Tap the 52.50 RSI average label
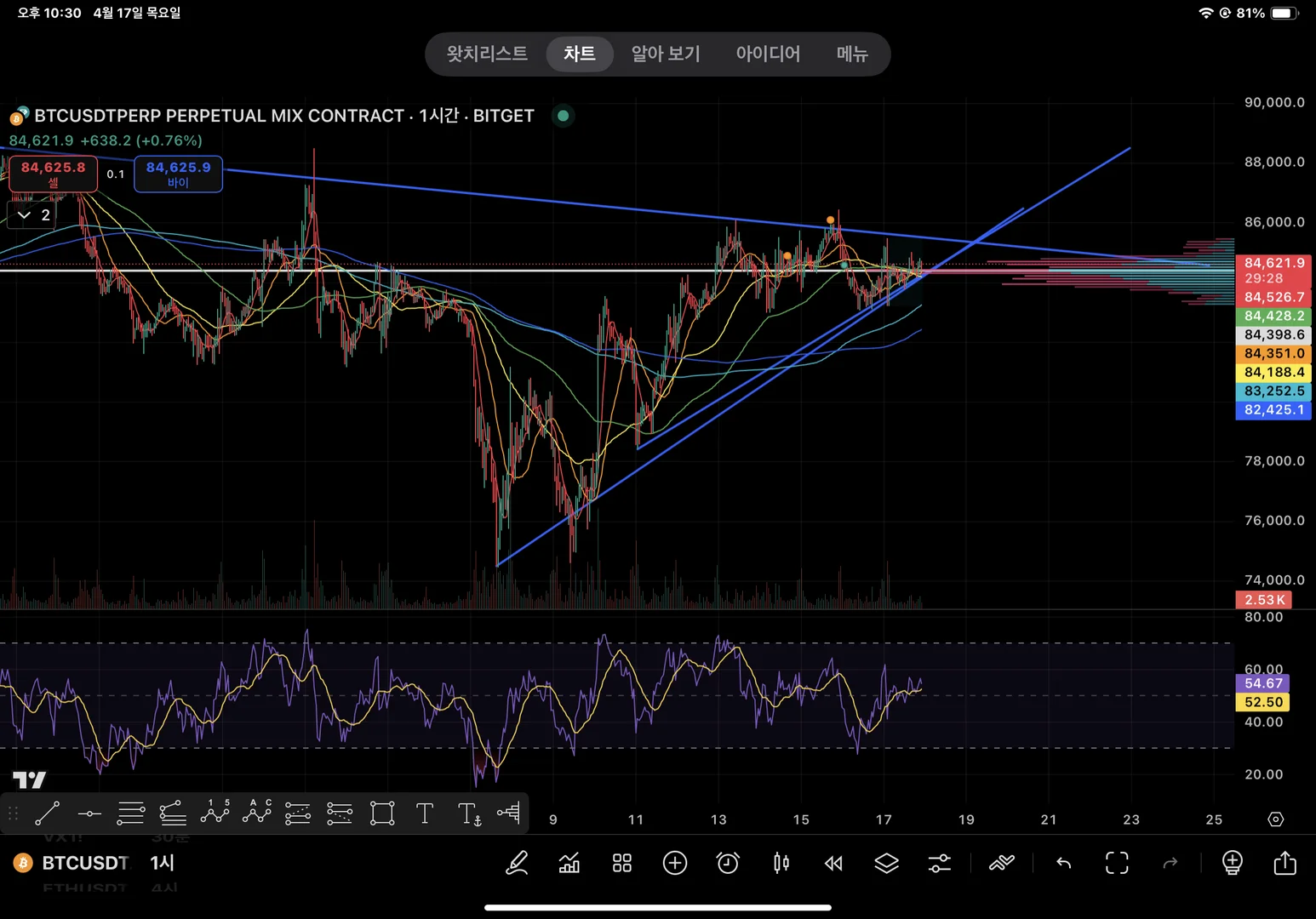 (1263, 702)
